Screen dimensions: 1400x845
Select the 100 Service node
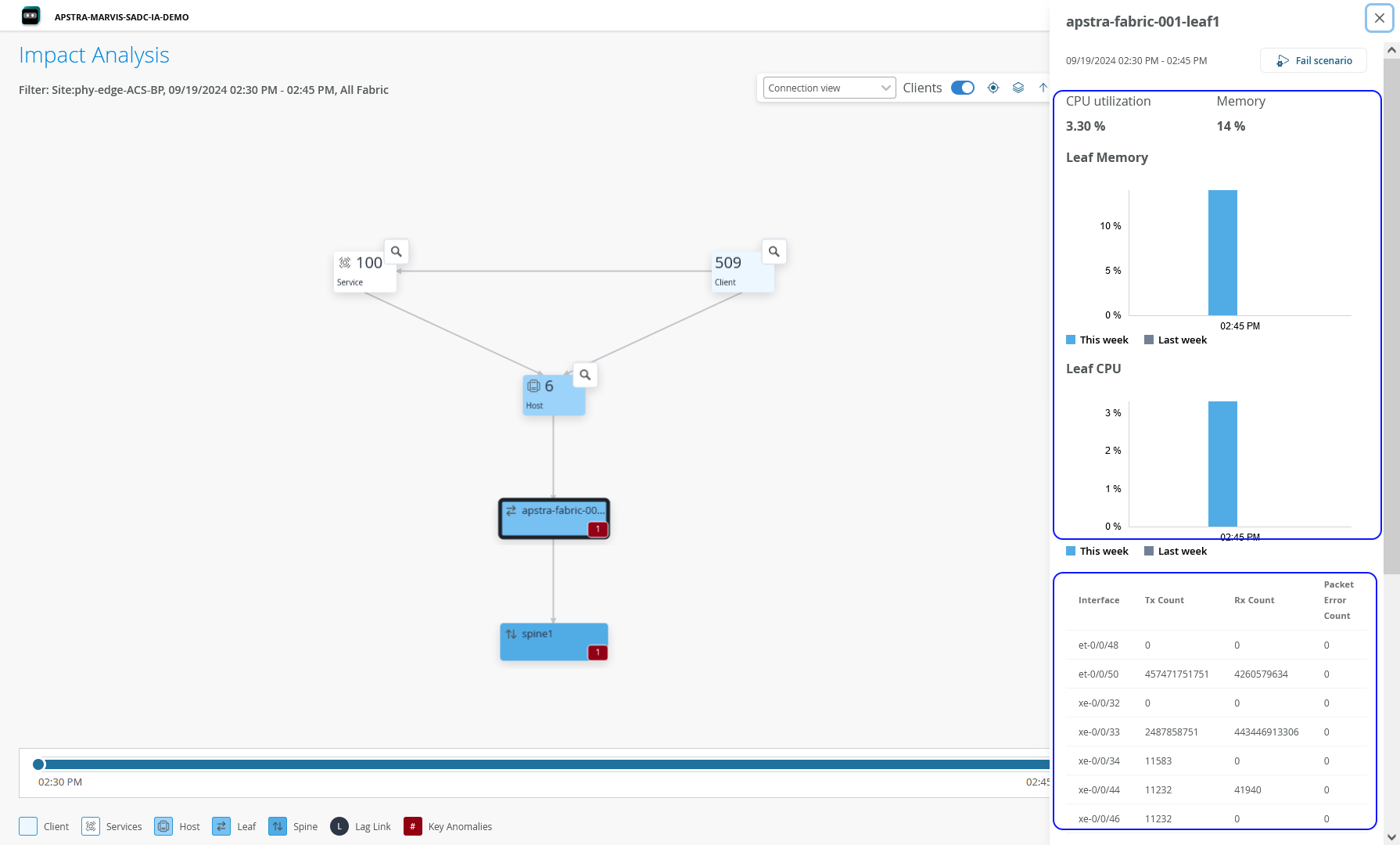coord(364,272)
